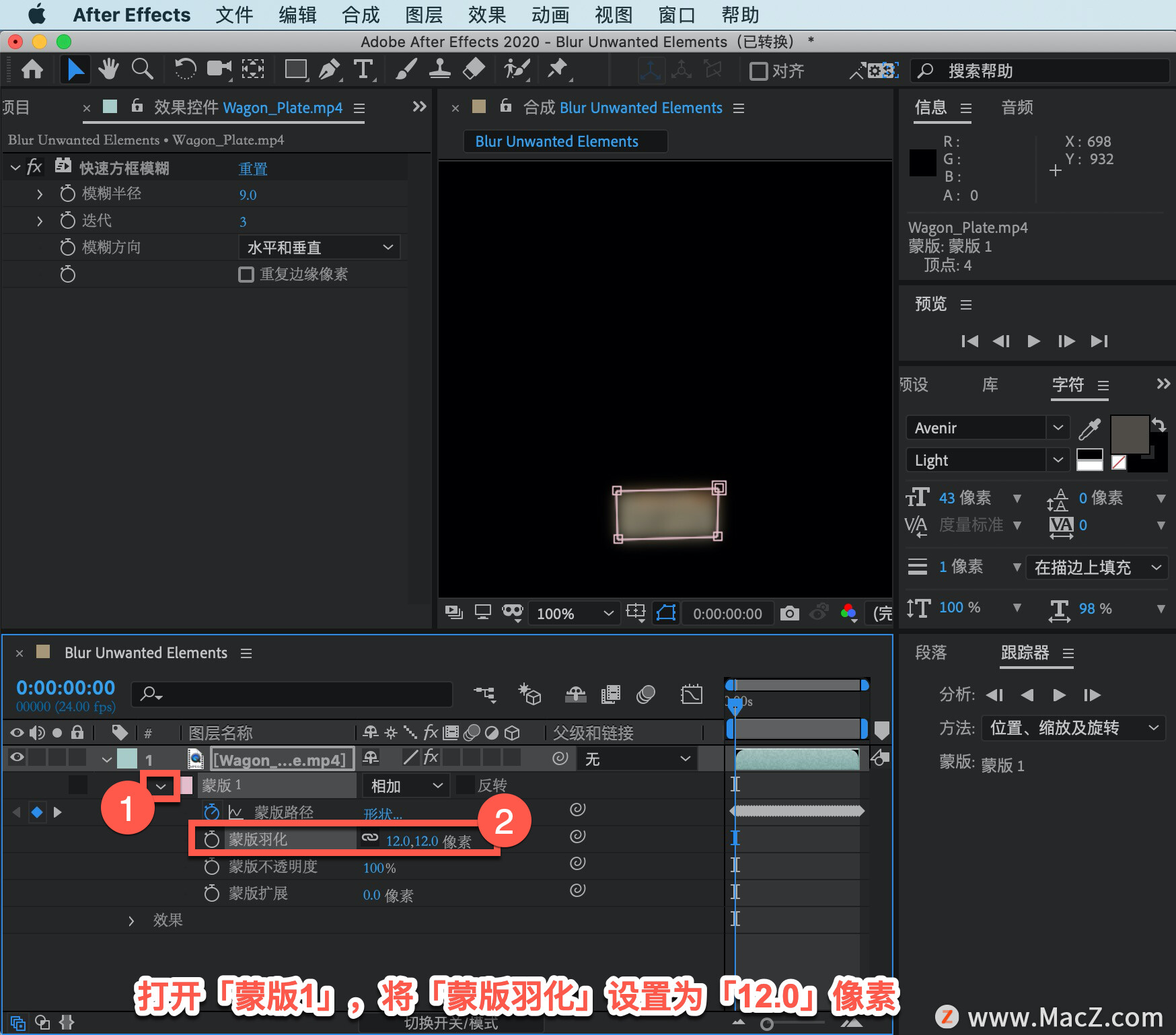Open channel color management icon
Screen dimensions: 1176x1035
click(x=849, y=613)
